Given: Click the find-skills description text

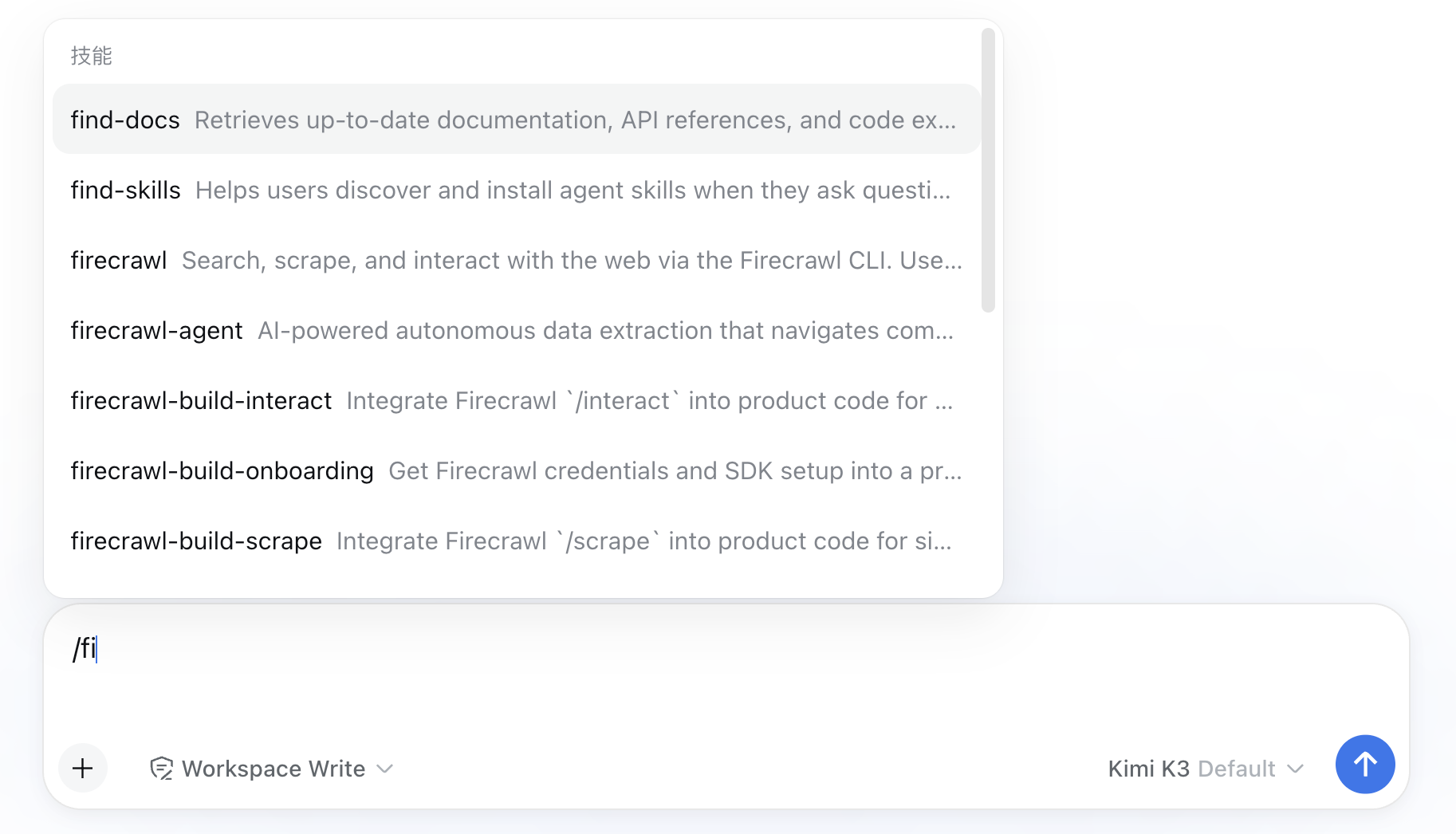Looking at the screenshot, I should [x=573, y=190].
